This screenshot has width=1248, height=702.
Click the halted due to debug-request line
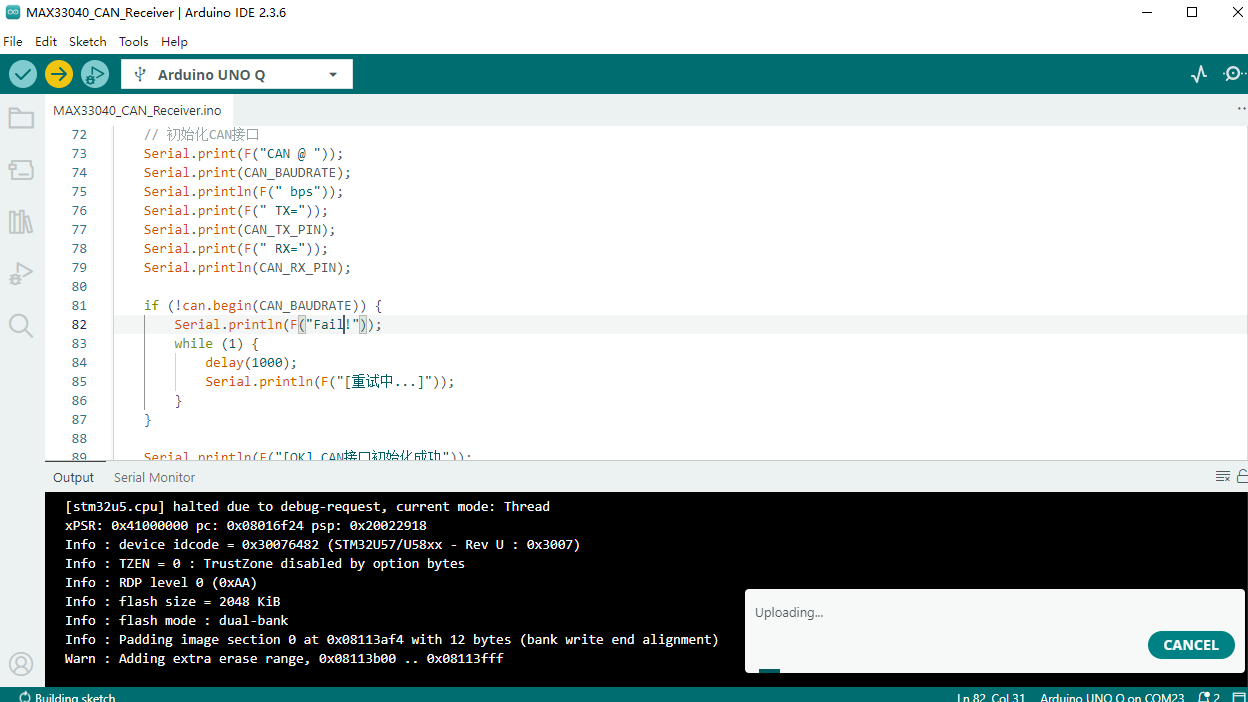point(307,507)
